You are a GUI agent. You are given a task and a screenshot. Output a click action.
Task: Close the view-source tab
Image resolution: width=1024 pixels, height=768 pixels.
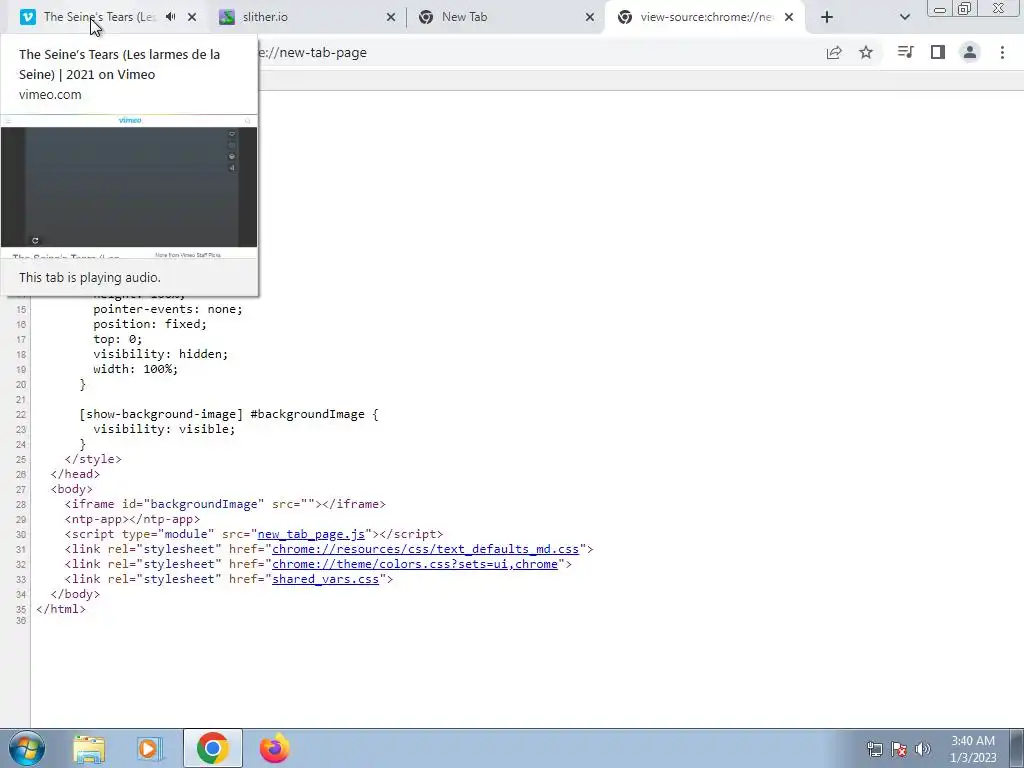click(x=789, y=17)
